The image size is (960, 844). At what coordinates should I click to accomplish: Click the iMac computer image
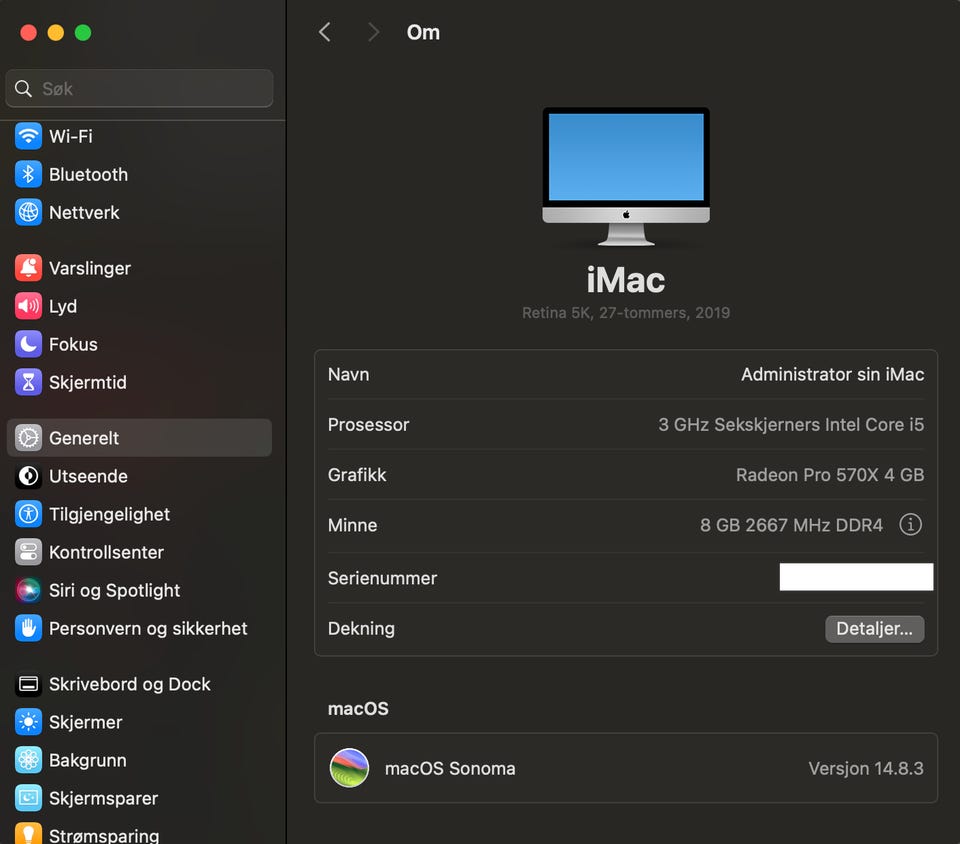(626, 176)
